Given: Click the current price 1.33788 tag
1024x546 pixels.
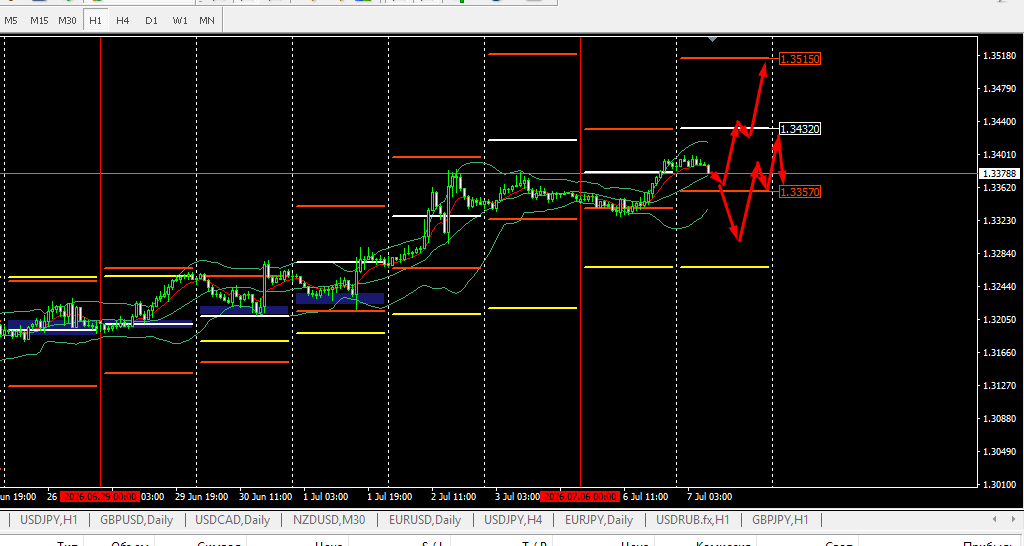Looking at the screenshot, I should coord(999,174).
